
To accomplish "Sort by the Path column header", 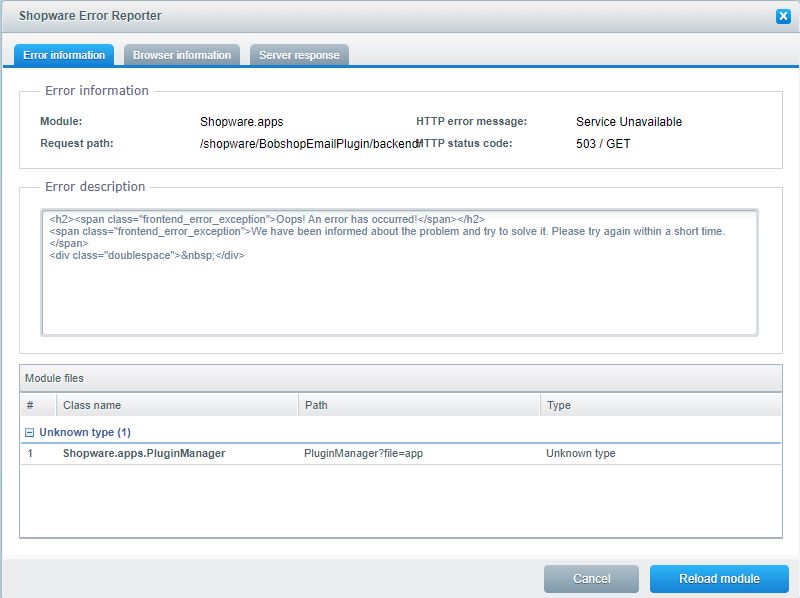I will (419, 405).
